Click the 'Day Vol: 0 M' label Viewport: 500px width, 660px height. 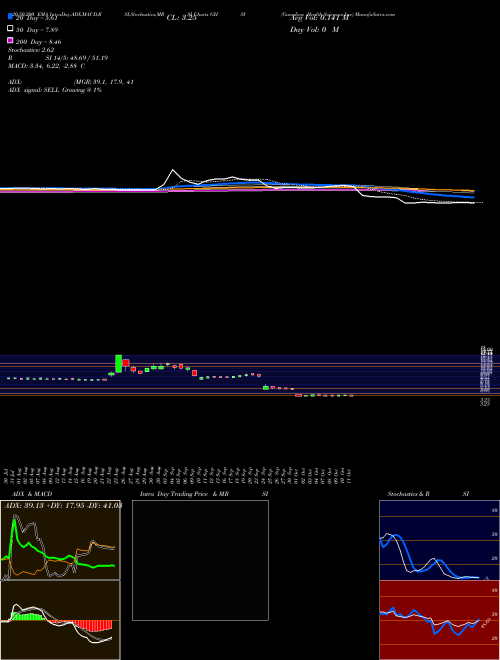(314, 30)
